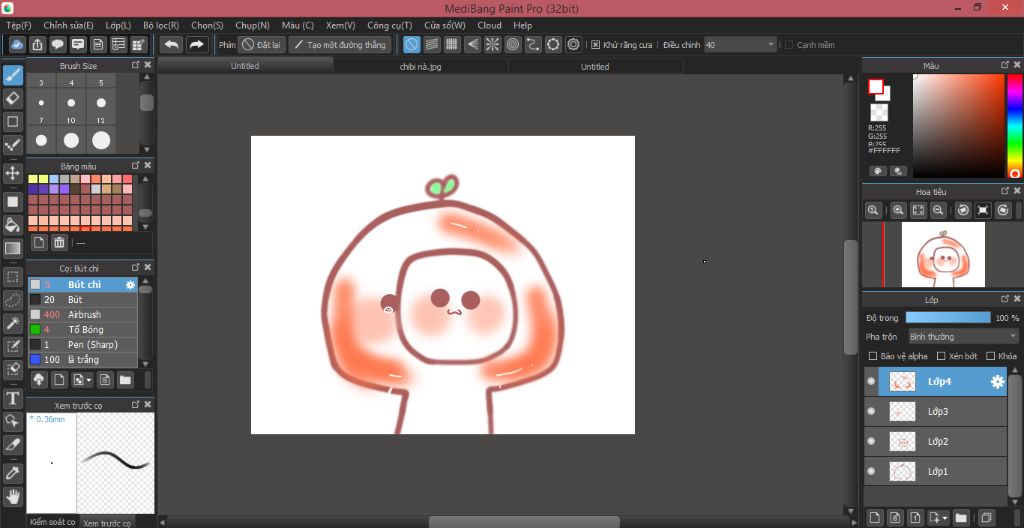The height and width of the screenshot is (528, 1024).
Task: Enable Xén bớt checkbox
Action: click(941, 356)
